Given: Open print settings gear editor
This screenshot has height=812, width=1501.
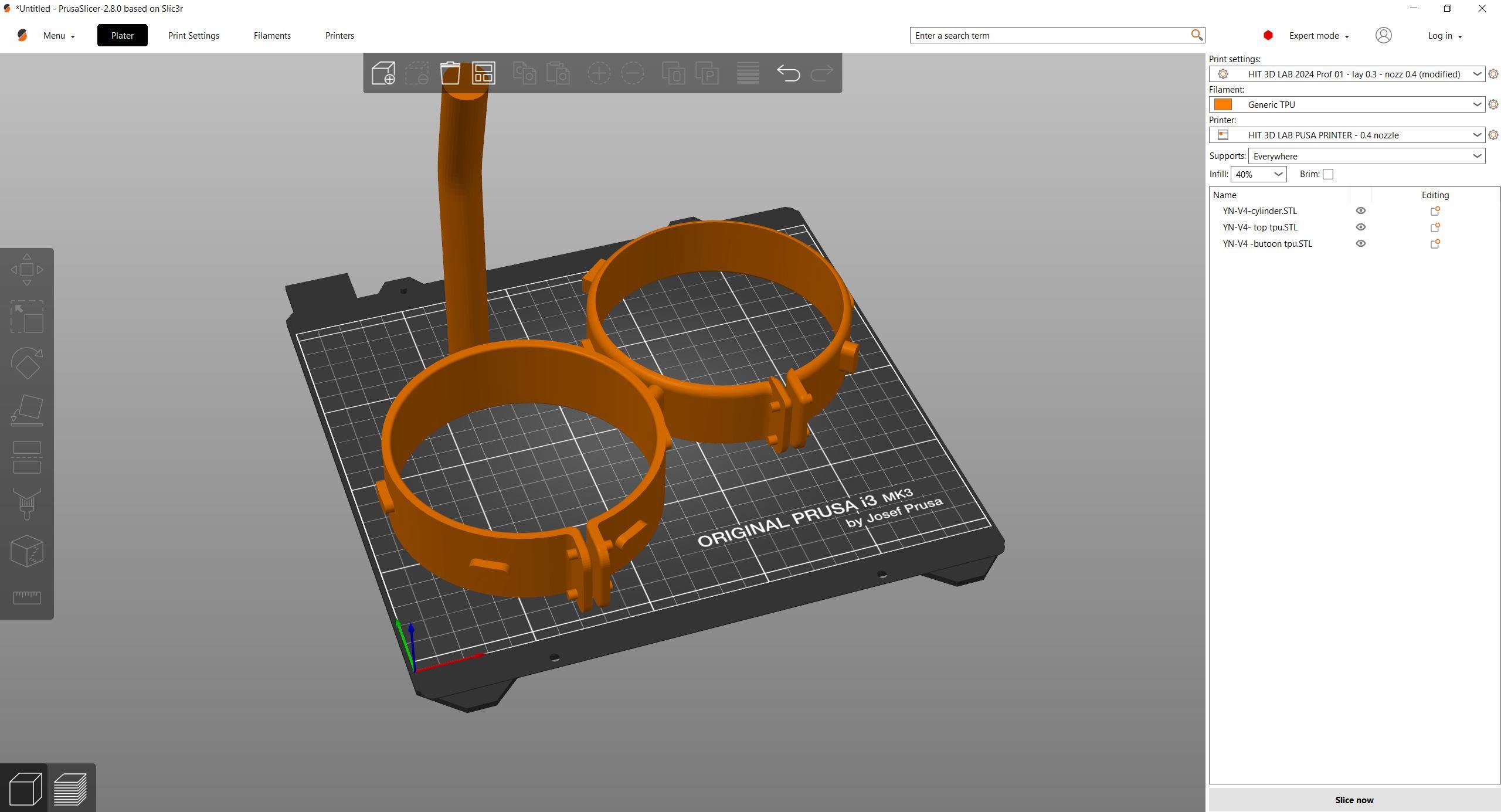Looking at the screenshot, I should (x=1493, y=74).
